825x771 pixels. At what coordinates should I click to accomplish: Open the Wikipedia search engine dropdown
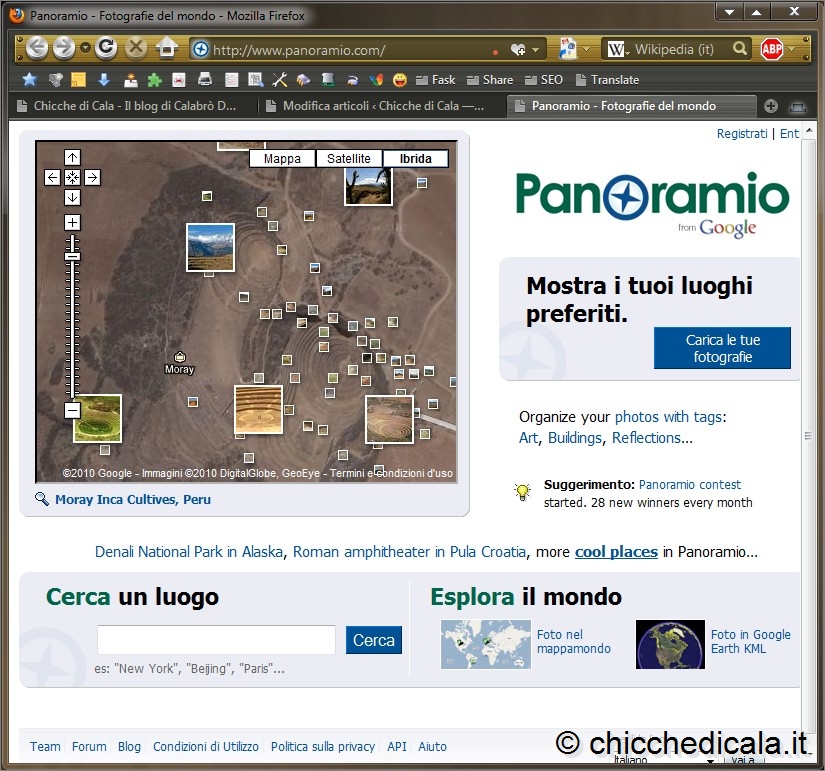tap(618, 49)
